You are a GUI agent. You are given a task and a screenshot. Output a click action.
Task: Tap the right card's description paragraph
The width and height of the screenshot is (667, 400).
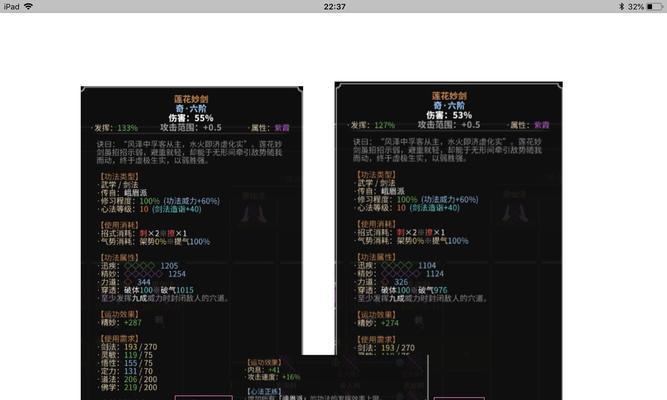(x=448, y=150)
